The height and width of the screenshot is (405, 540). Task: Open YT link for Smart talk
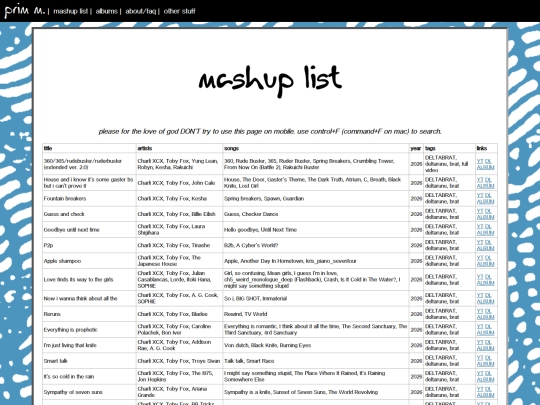click(480, 358)
